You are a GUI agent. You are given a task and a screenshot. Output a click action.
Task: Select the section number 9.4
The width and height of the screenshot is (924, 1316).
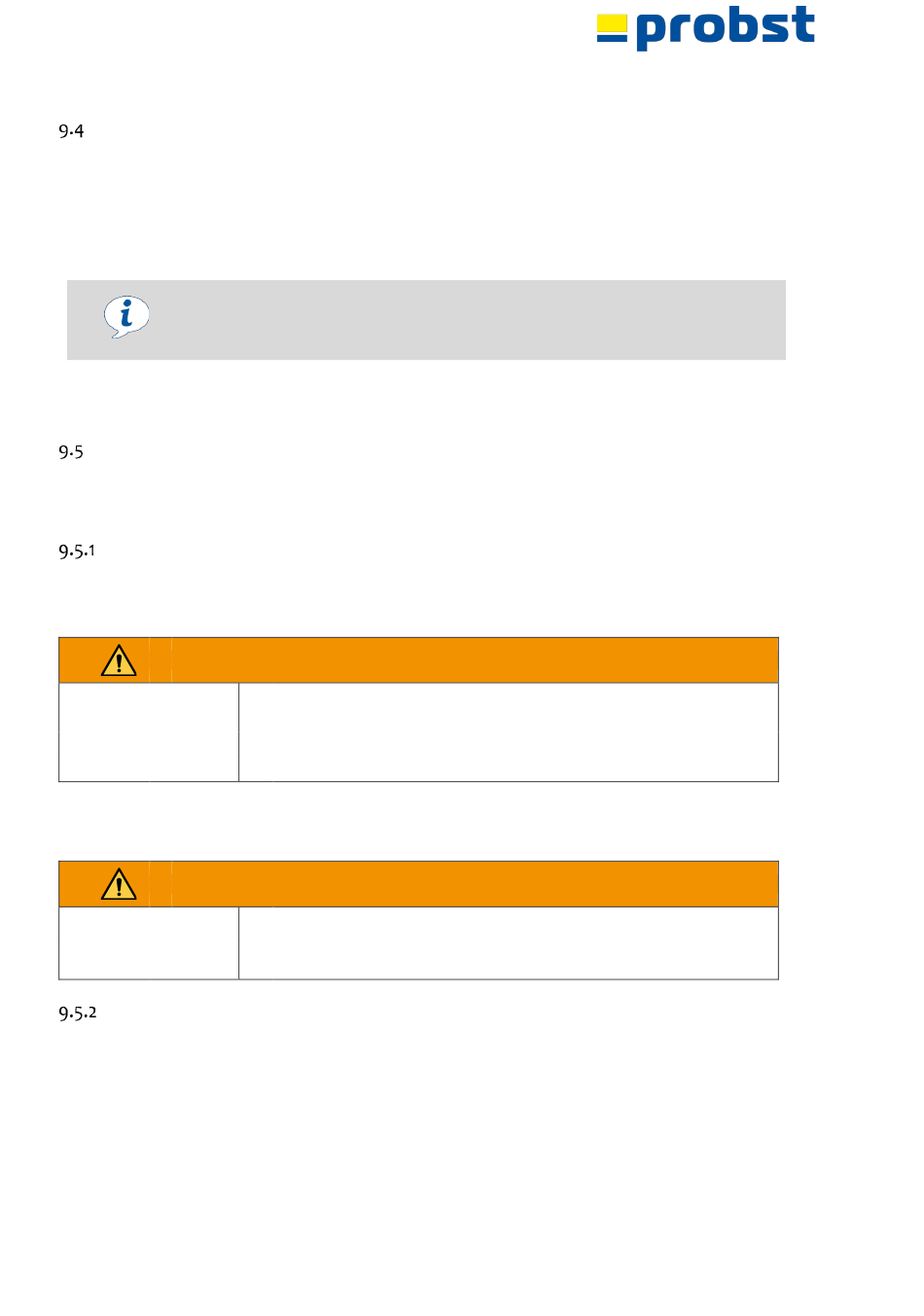coord(71,131)
